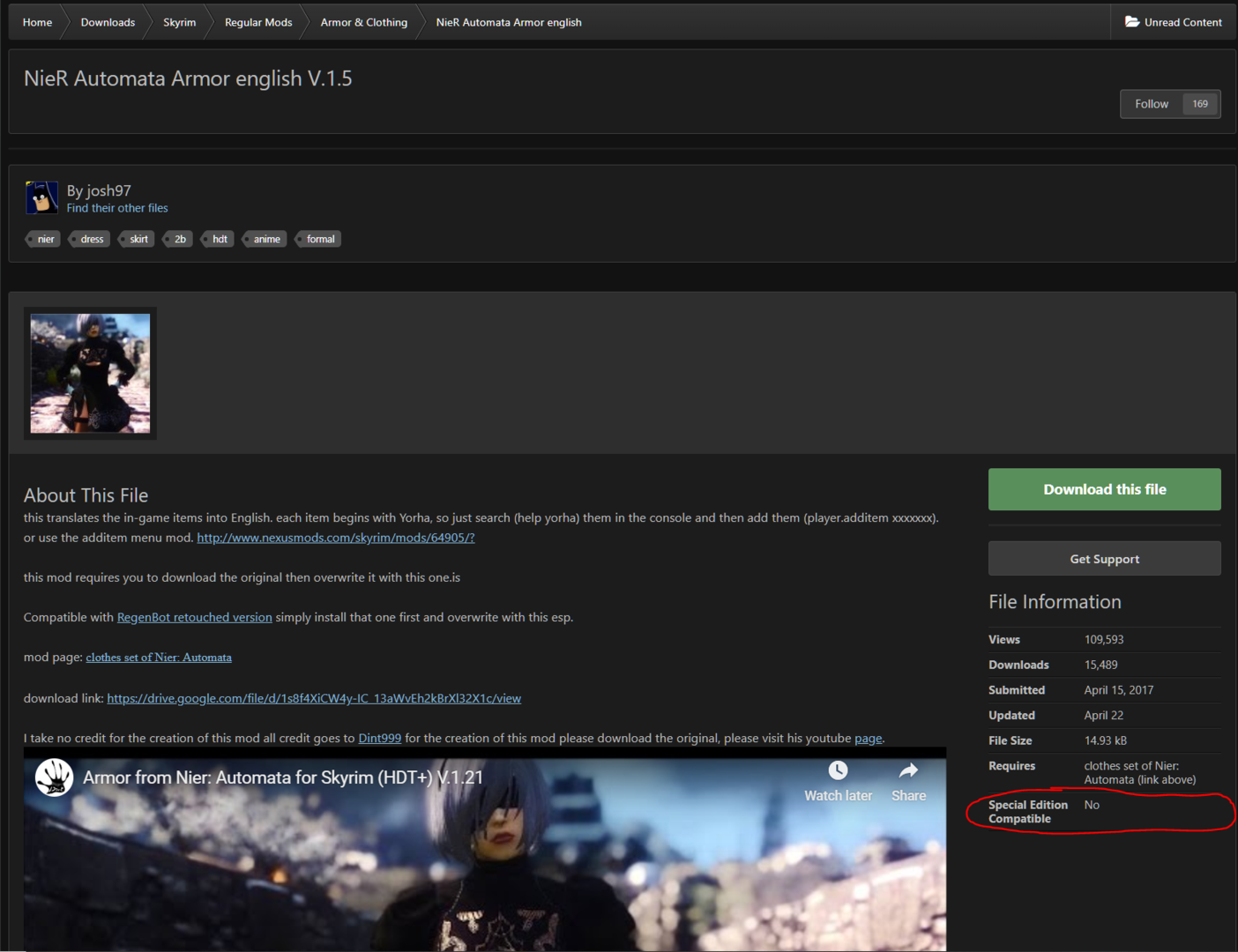Click Find their other files
1238x952 pixels.
coord(117,208)
